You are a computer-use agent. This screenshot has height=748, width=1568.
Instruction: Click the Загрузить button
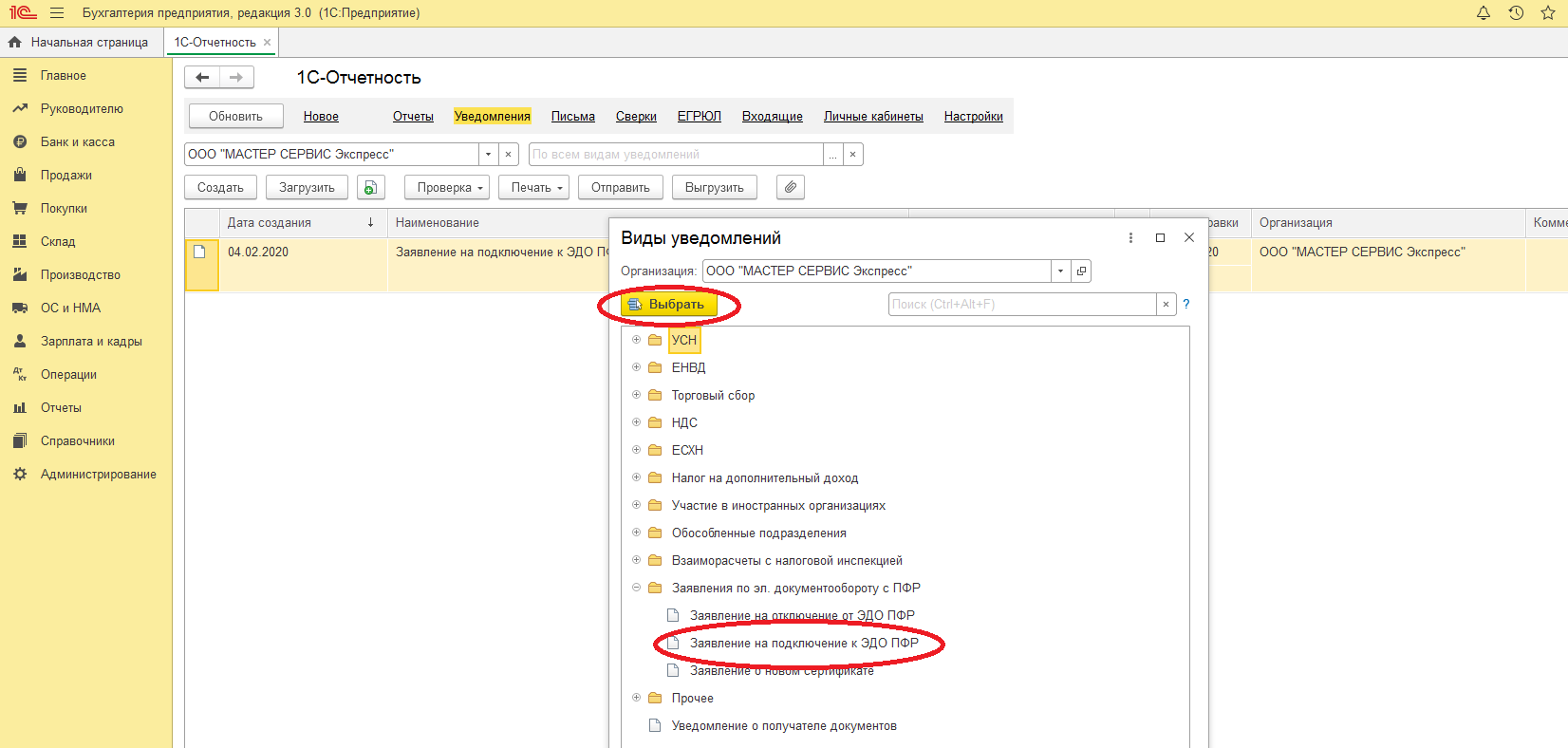307,187
